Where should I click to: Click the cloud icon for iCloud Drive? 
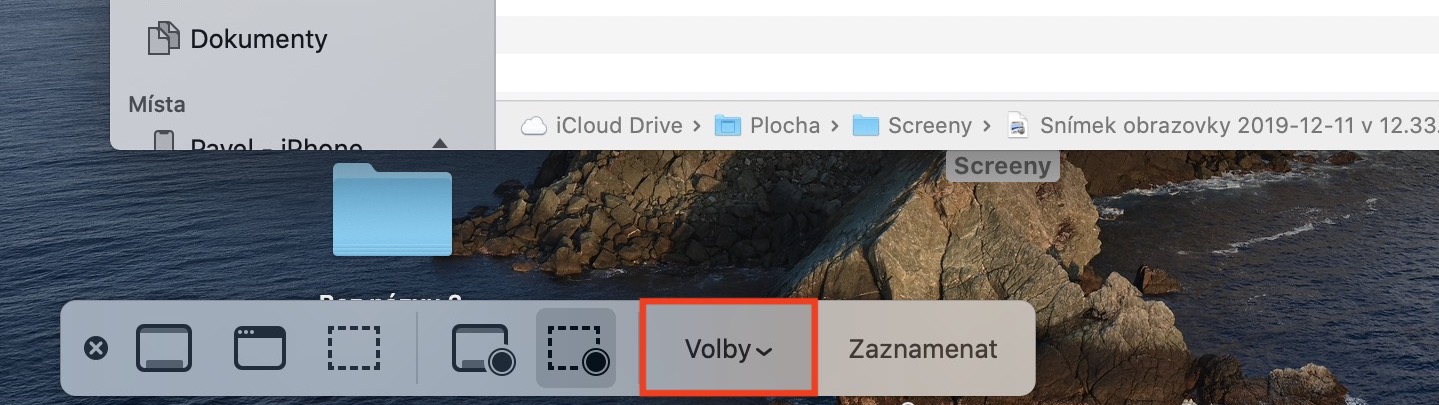point(535,125)
